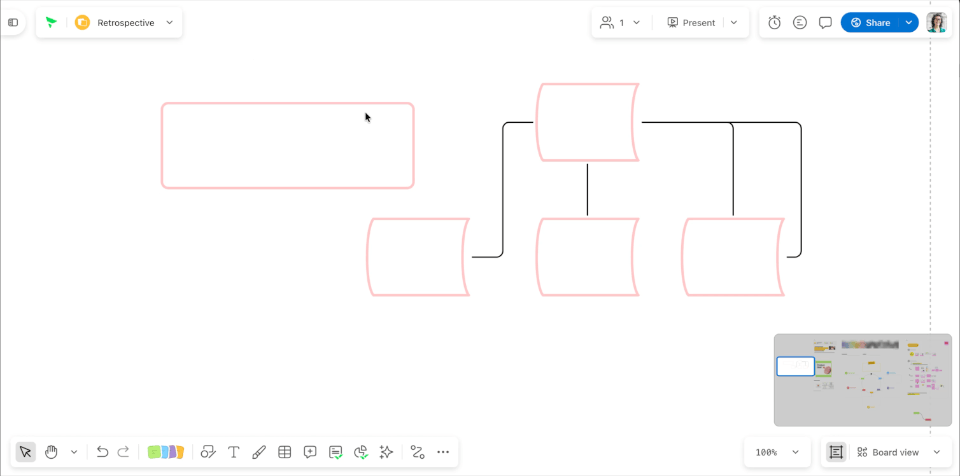
Task: Open the comments chat panel
Action: 825,23
